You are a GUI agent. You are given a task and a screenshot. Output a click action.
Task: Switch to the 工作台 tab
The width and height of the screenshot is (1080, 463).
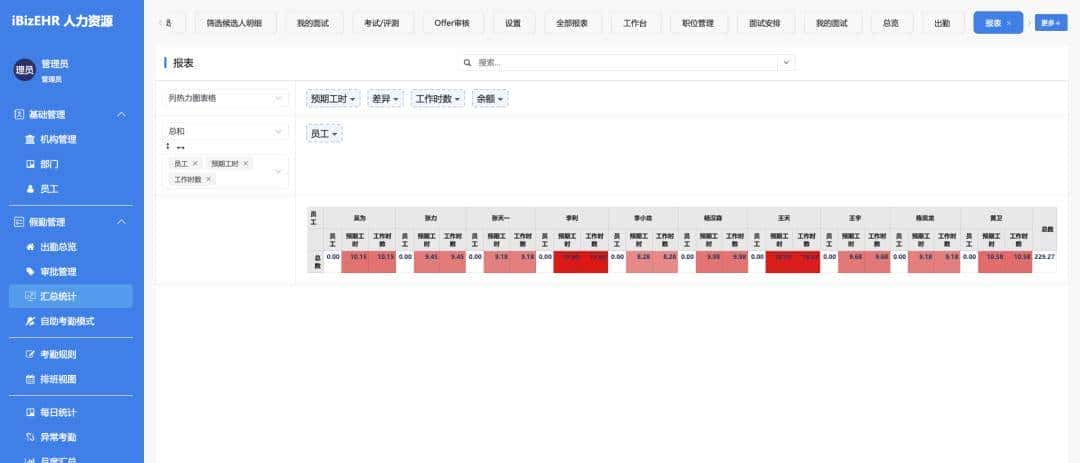click(635, 23)
